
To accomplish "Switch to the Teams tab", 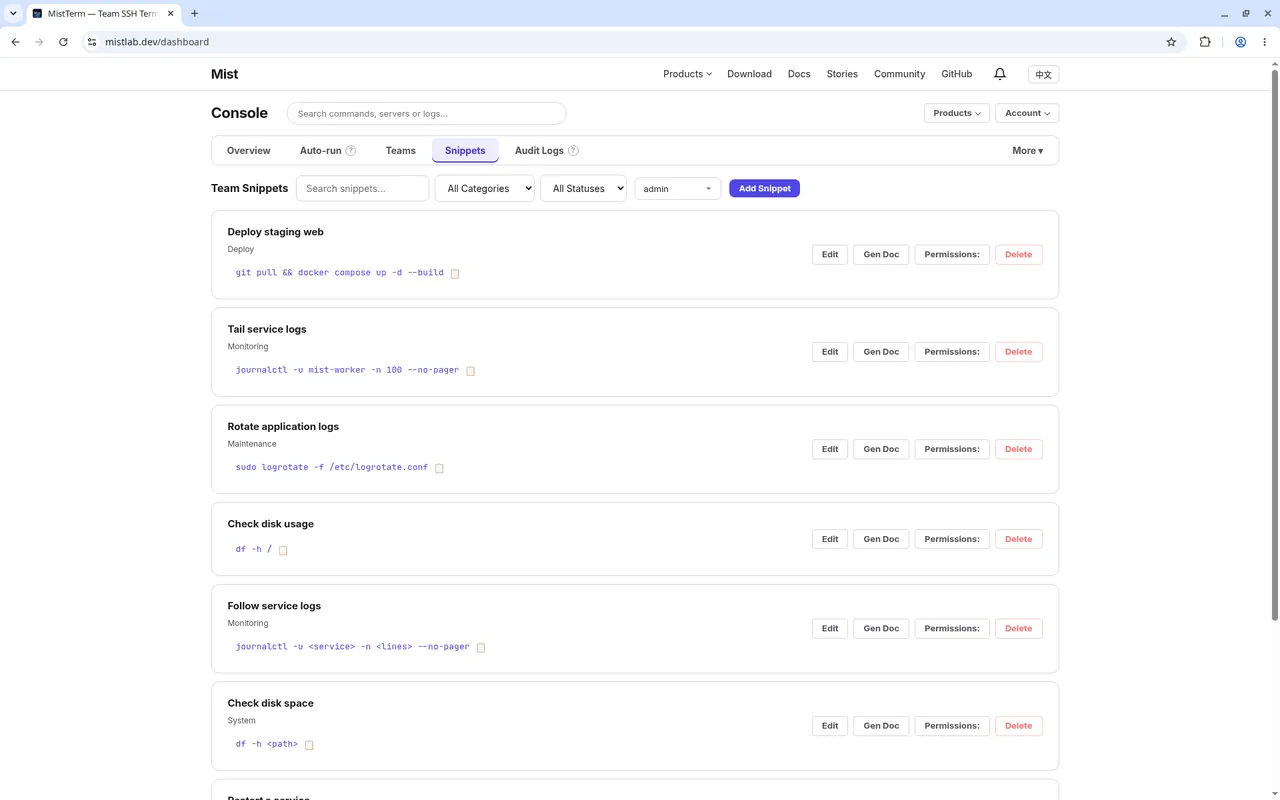I will (400, 151).
